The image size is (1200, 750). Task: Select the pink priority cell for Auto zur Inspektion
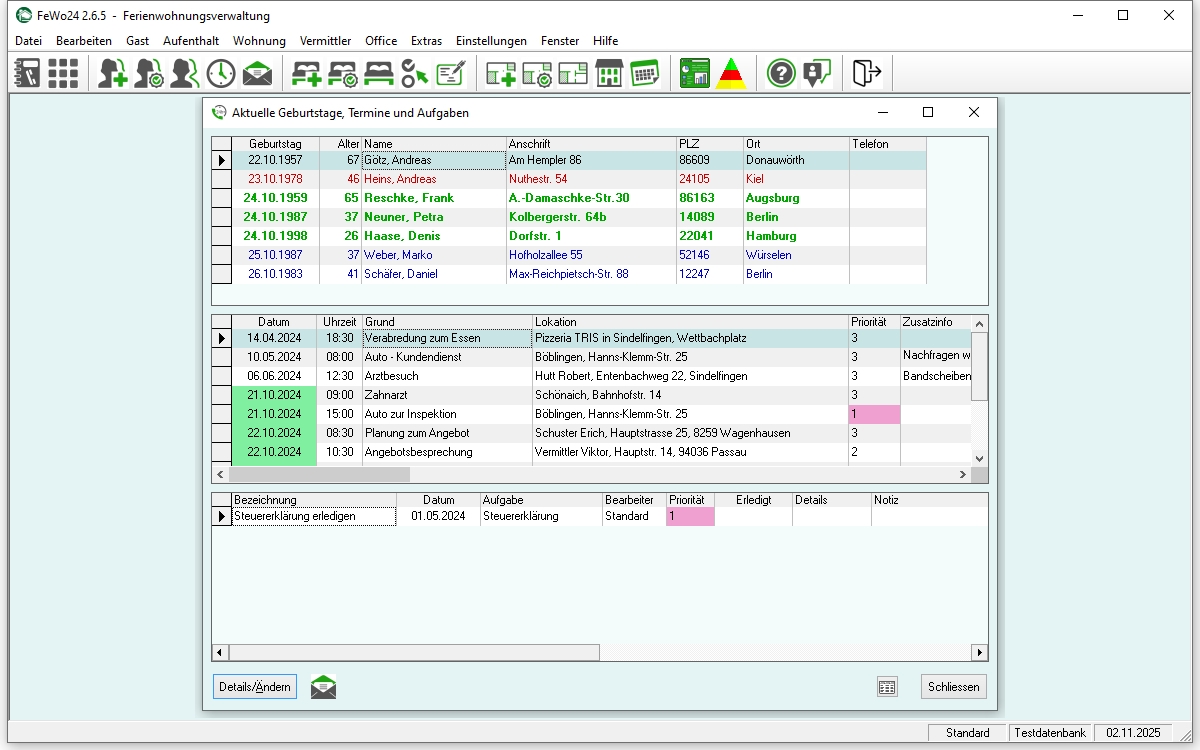[x=874, y=414]
